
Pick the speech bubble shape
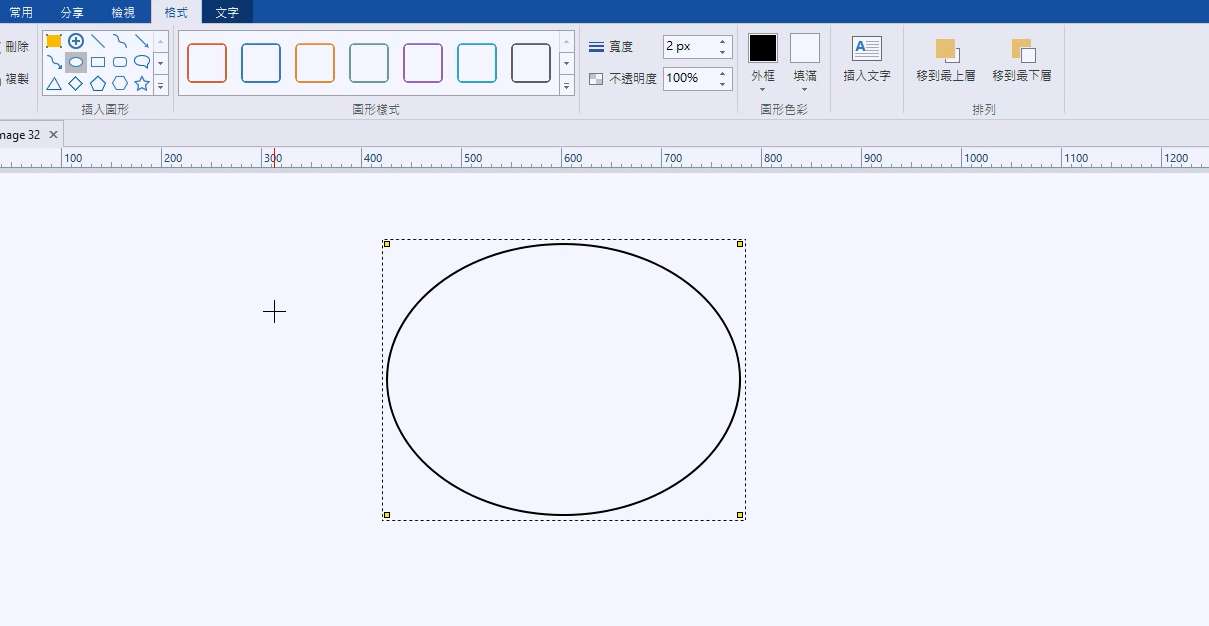142,62
